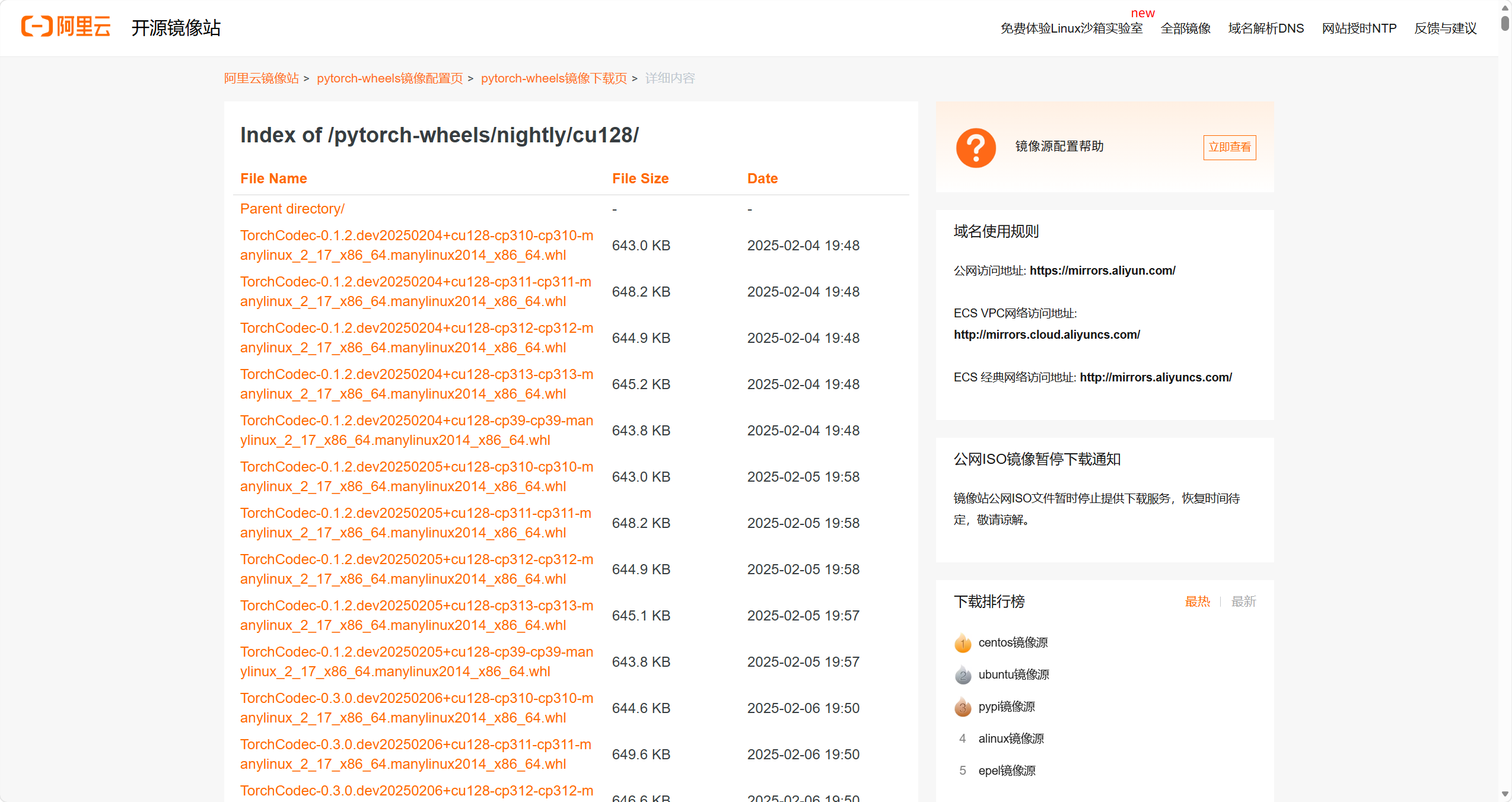Go to 域名解析DNS page
The width and height of the screenshot is (1512, 802).
[x=1266, y=28]
